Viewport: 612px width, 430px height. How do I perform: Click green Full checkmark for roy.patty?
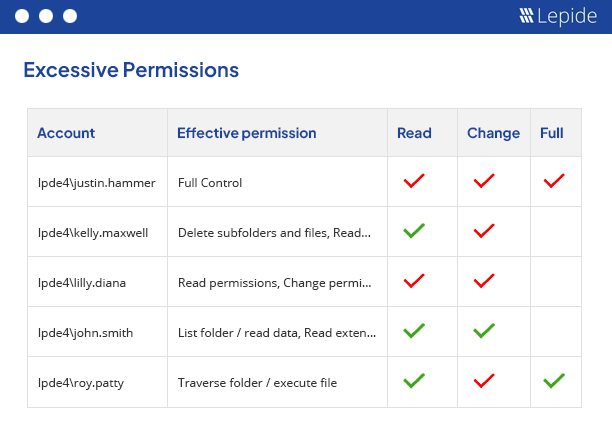coord(554,381)
